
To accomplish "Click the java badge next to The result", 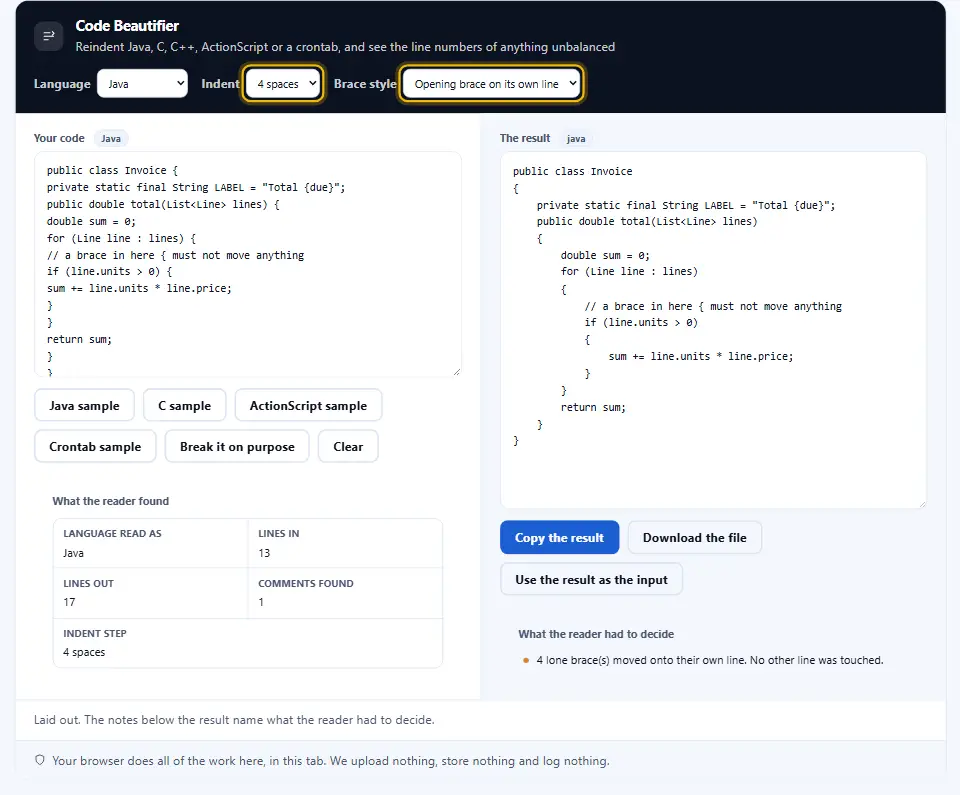I will pyautogui.click(x=576, y=138).
